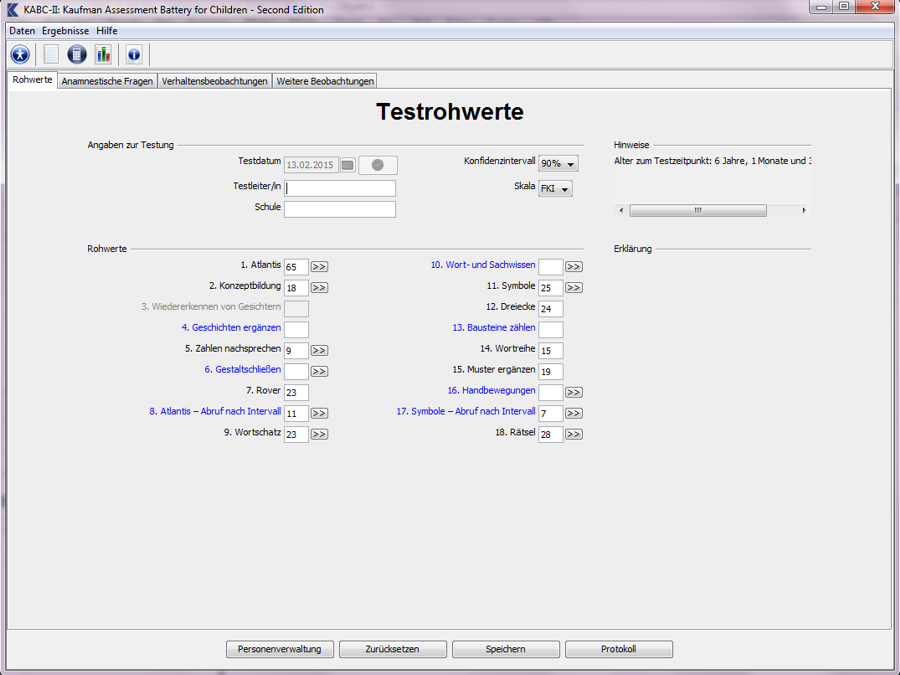Open person management toolbar icon

(20, 54)
